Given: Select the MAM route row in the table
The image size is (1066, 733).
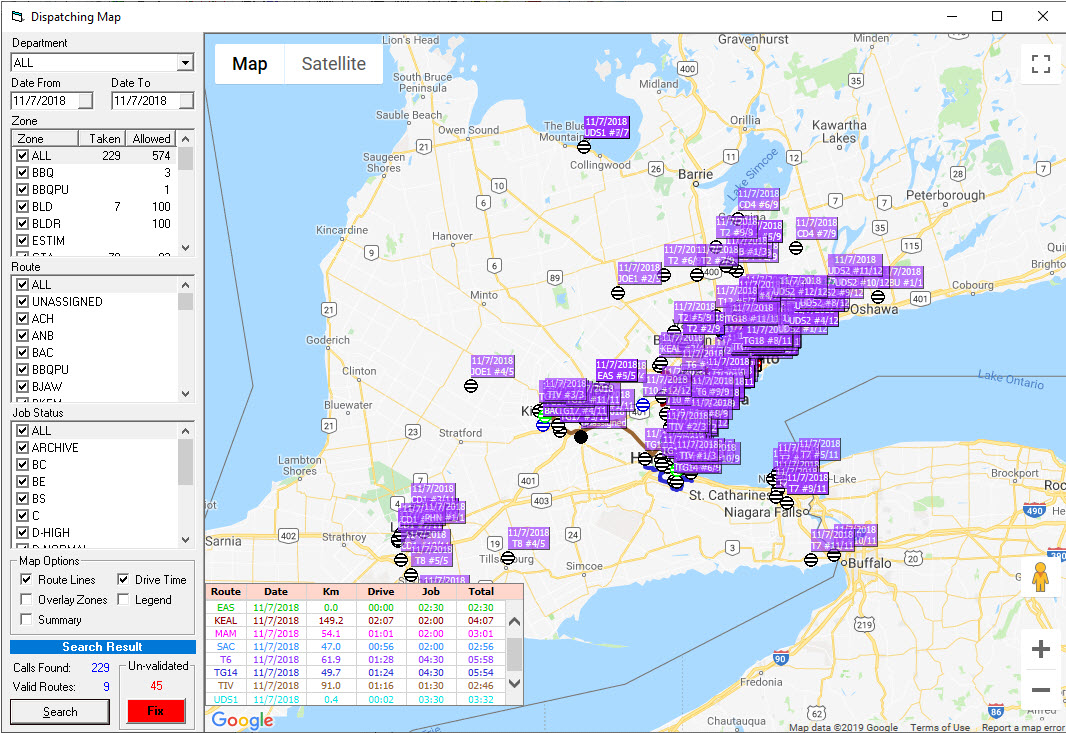Looking at the screenshot, I should [x=356, y=633].
